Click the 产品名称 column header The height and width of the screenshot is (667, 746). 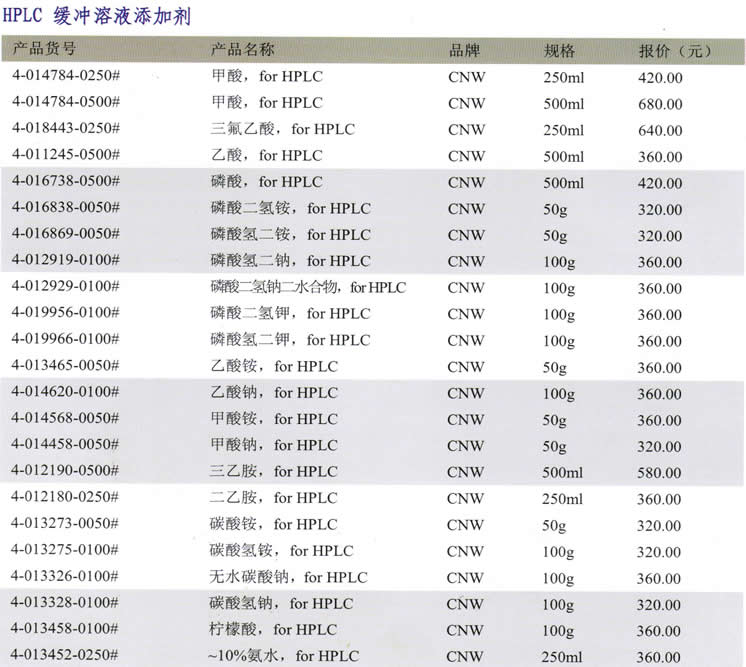(242, 49)
